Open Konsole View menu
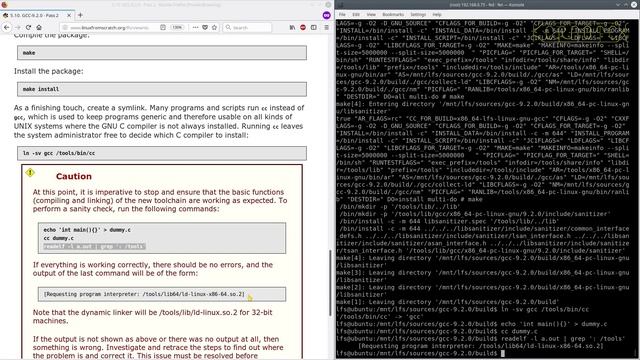 coord(371,14)
